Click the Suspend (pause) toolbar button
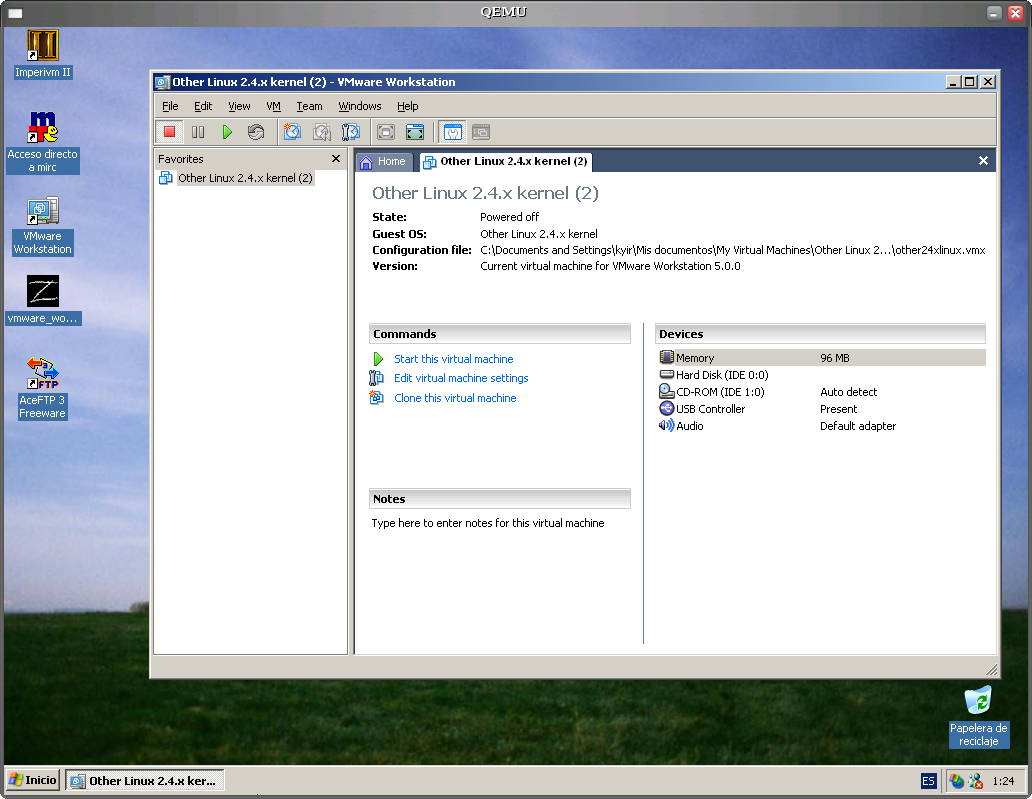The width and height of the screenshot is (1032, 799). (198, 132)
